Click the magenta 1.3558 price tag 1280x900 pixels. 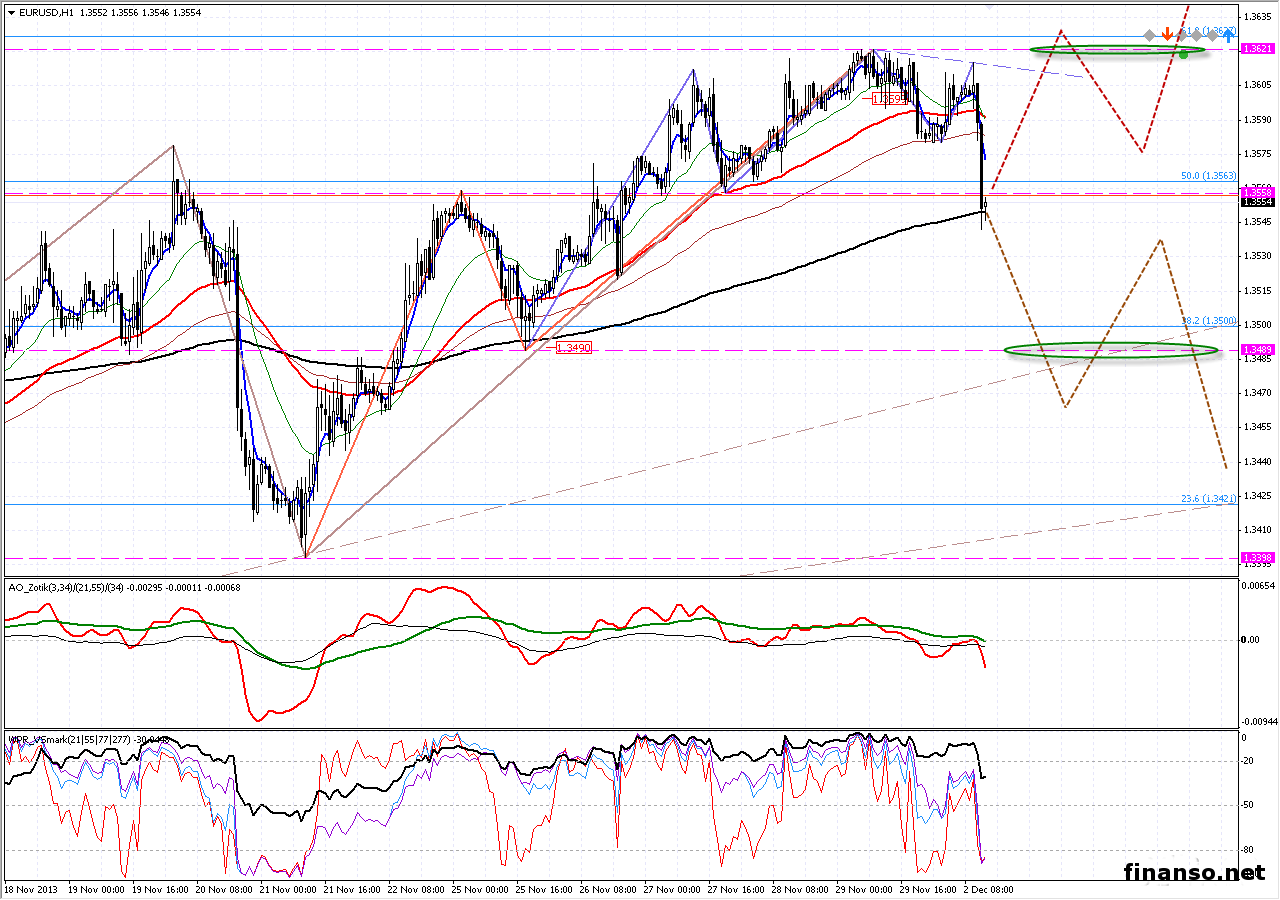(x=1256, y=192)
